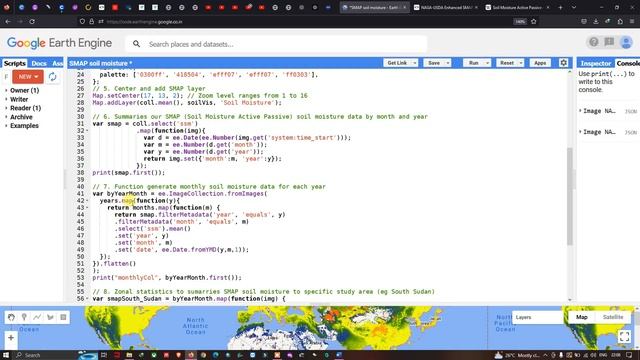Open the Windows notification center
This screenshot has height=360, width=640.
(x=629, y=355)
